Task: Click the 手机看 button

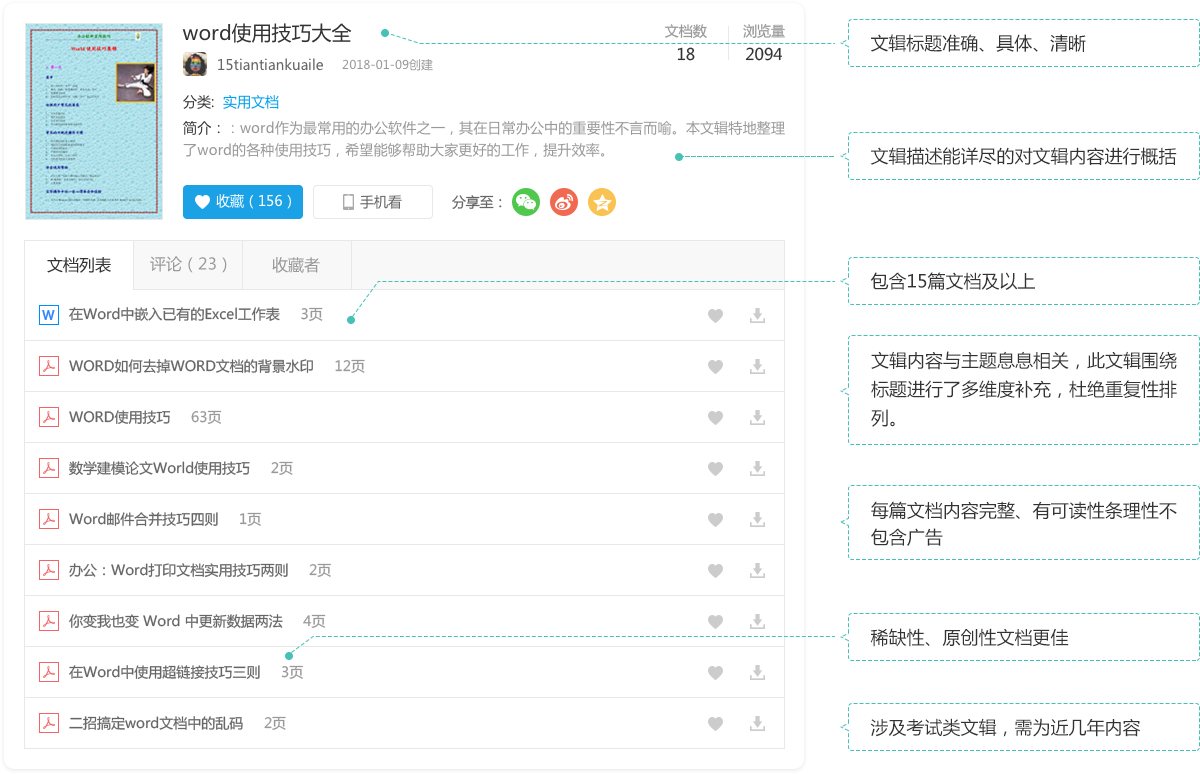Action: click(x=373, y=202)
